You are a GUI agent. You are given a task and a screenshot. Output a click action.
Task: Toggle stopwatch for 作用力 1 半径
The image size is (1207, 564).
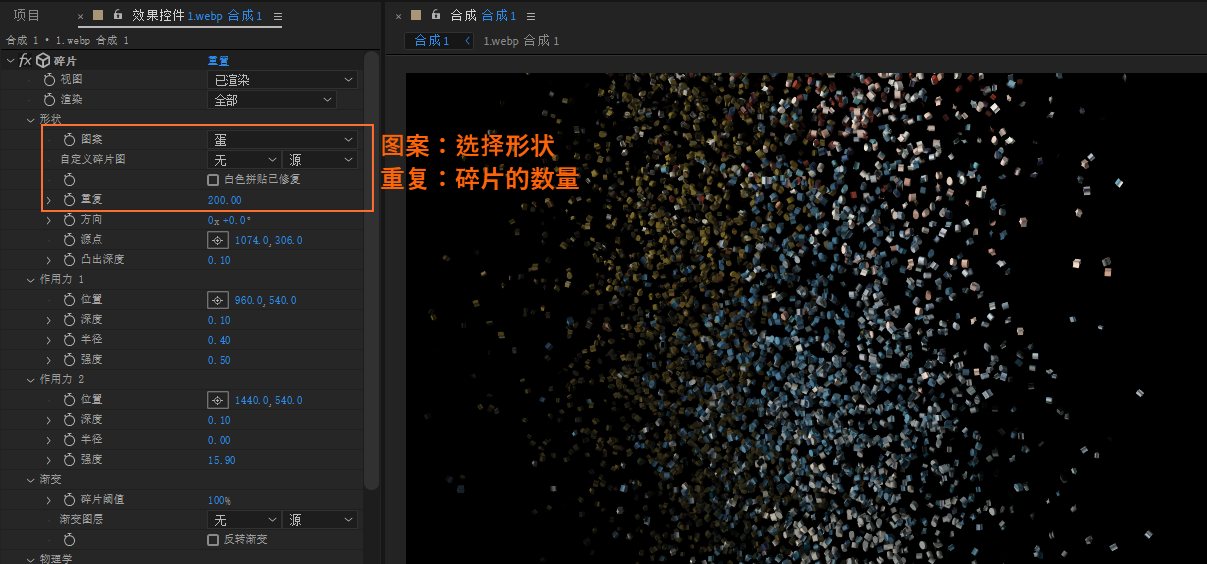click(69, 339)
